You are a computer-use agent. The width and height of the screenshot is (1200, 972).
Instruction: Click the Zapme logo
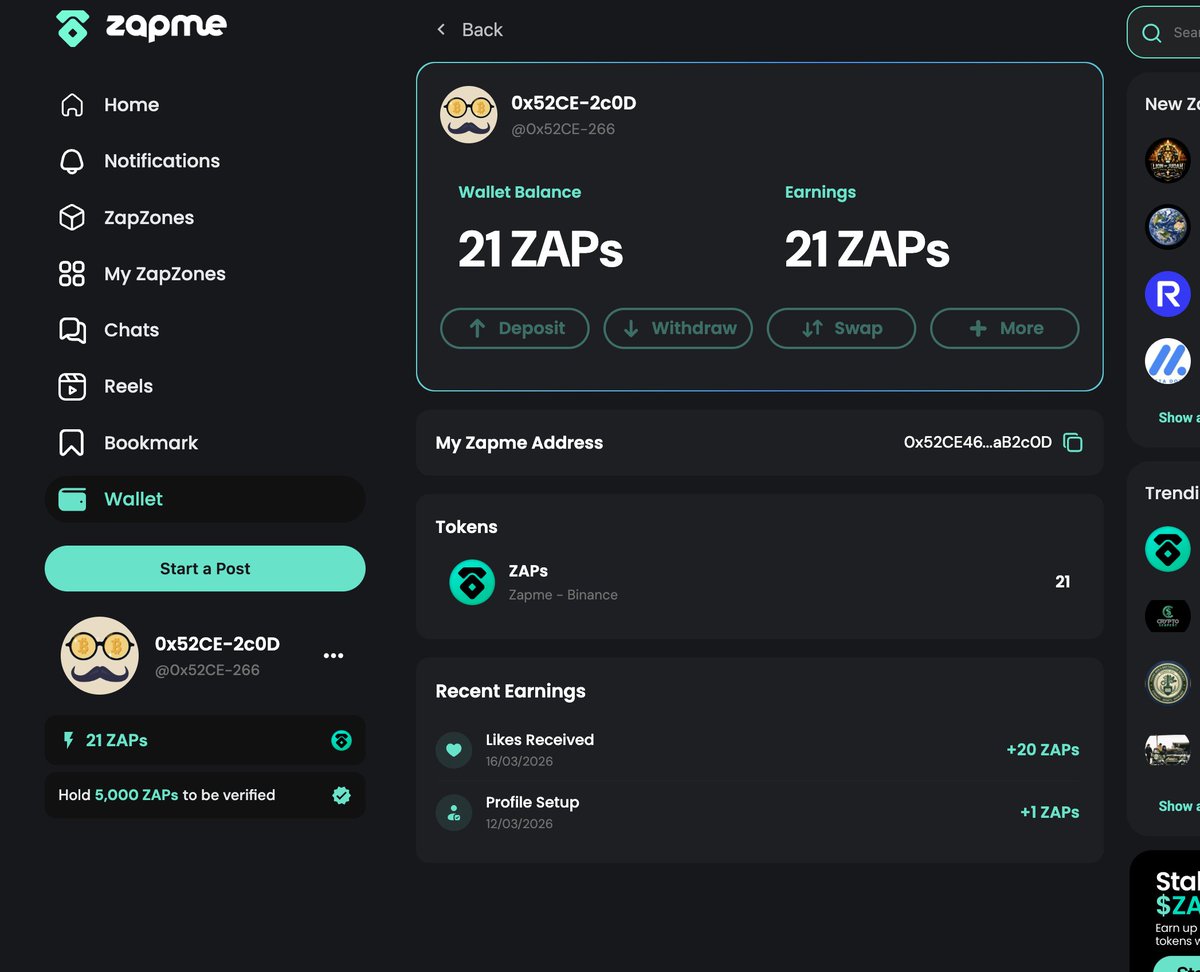point(141,27)
